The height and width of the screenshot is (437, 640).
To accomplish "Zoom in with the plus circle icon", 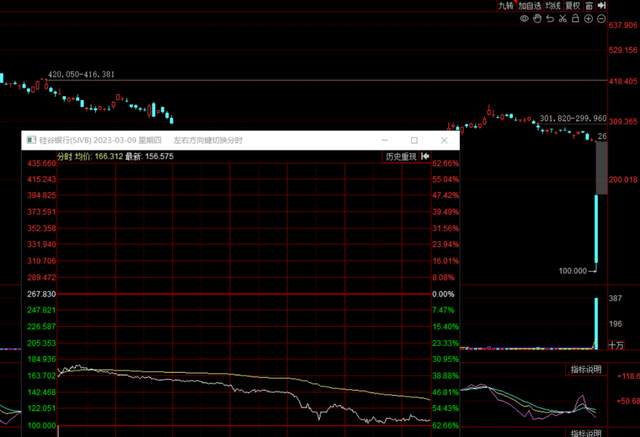I will click(588, 18).
